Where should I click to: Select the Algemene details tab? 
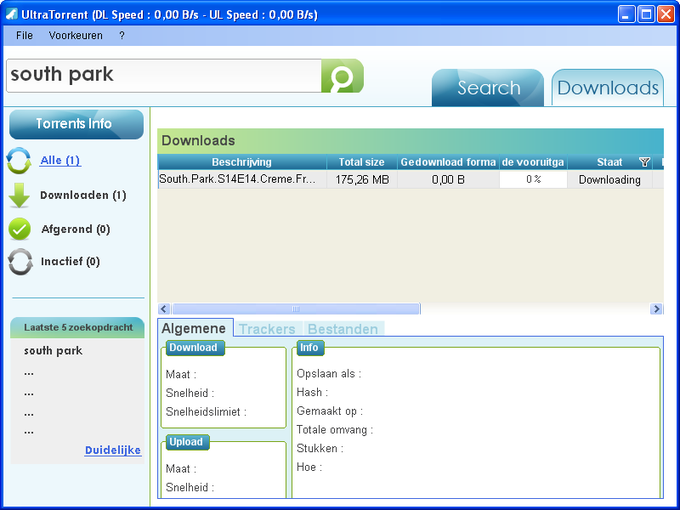(194, 328)
